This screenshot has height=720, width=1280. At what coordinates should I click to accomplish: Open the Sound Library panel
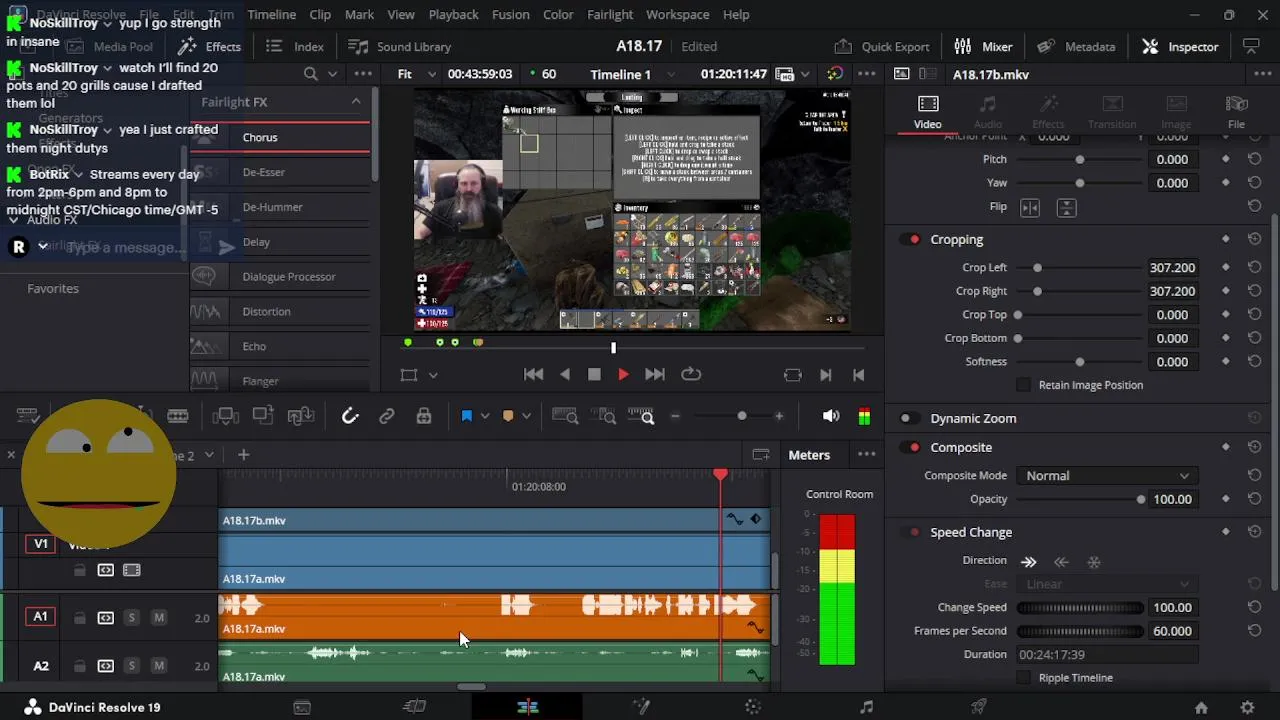pos(399,46)
